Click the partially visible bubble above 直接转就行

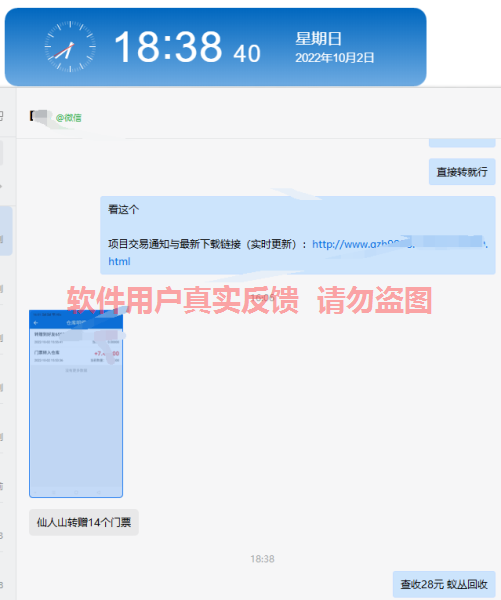tap(462, 143)
